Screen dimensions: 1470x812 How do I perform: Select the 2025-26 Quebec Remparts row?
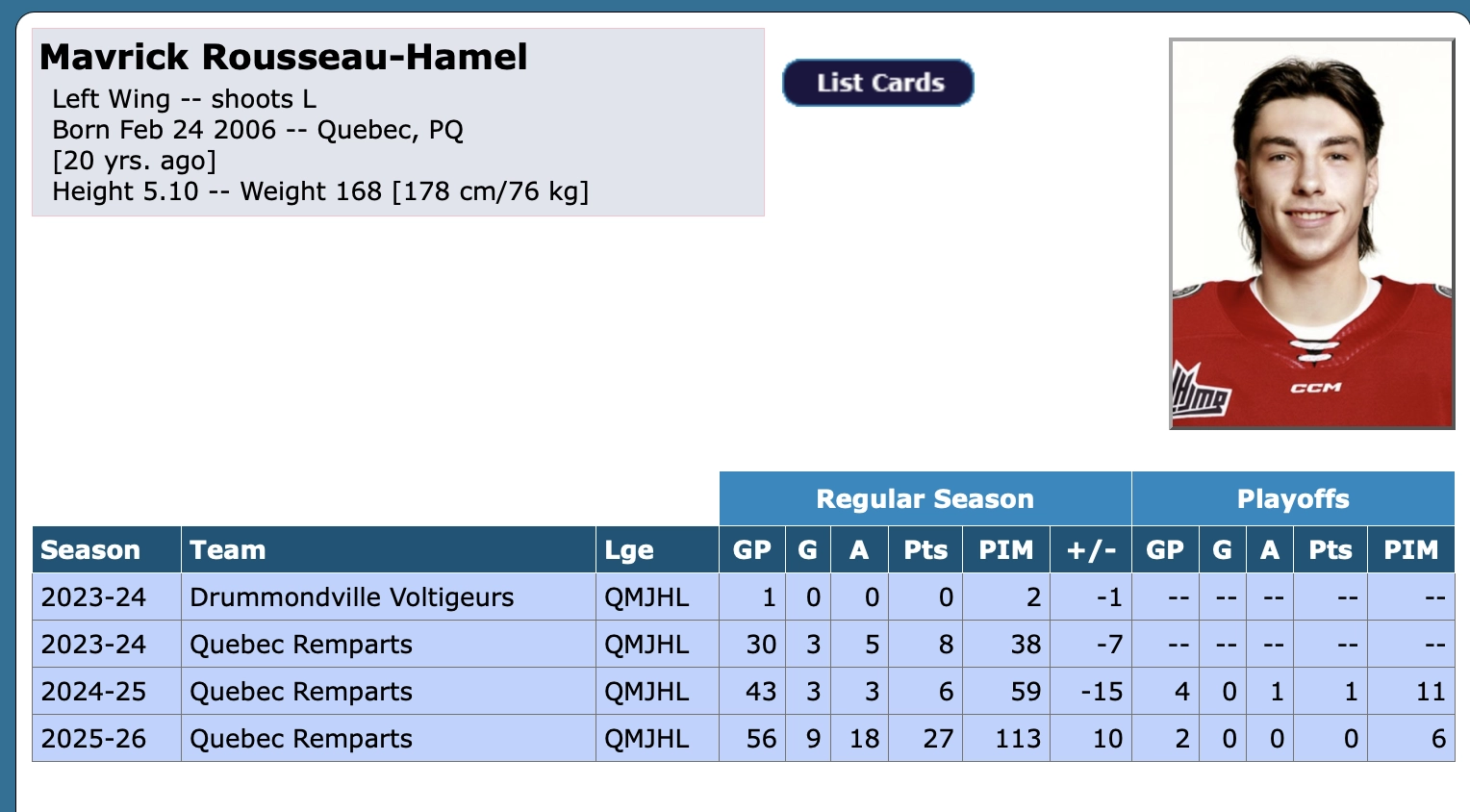click(x=743, y=739)
